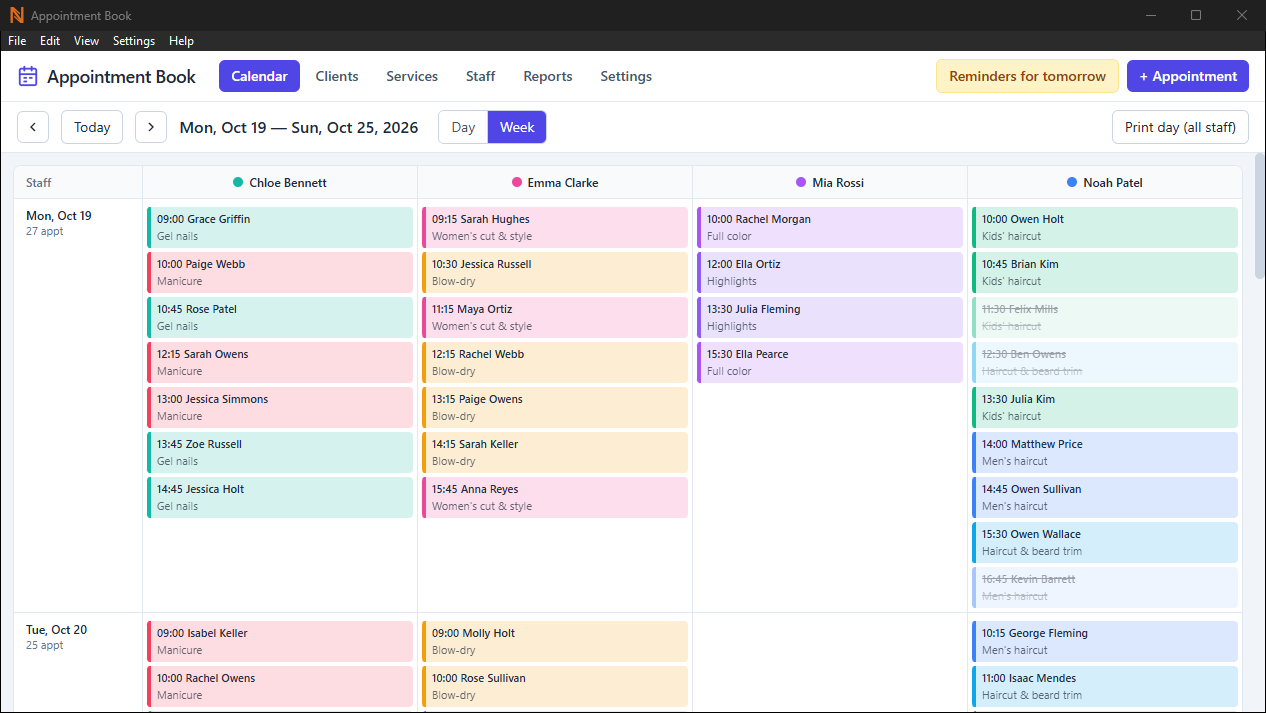Open the Reports tab
The width and height of the screenshot is (1266, 713).
click(x=548, y=76)
